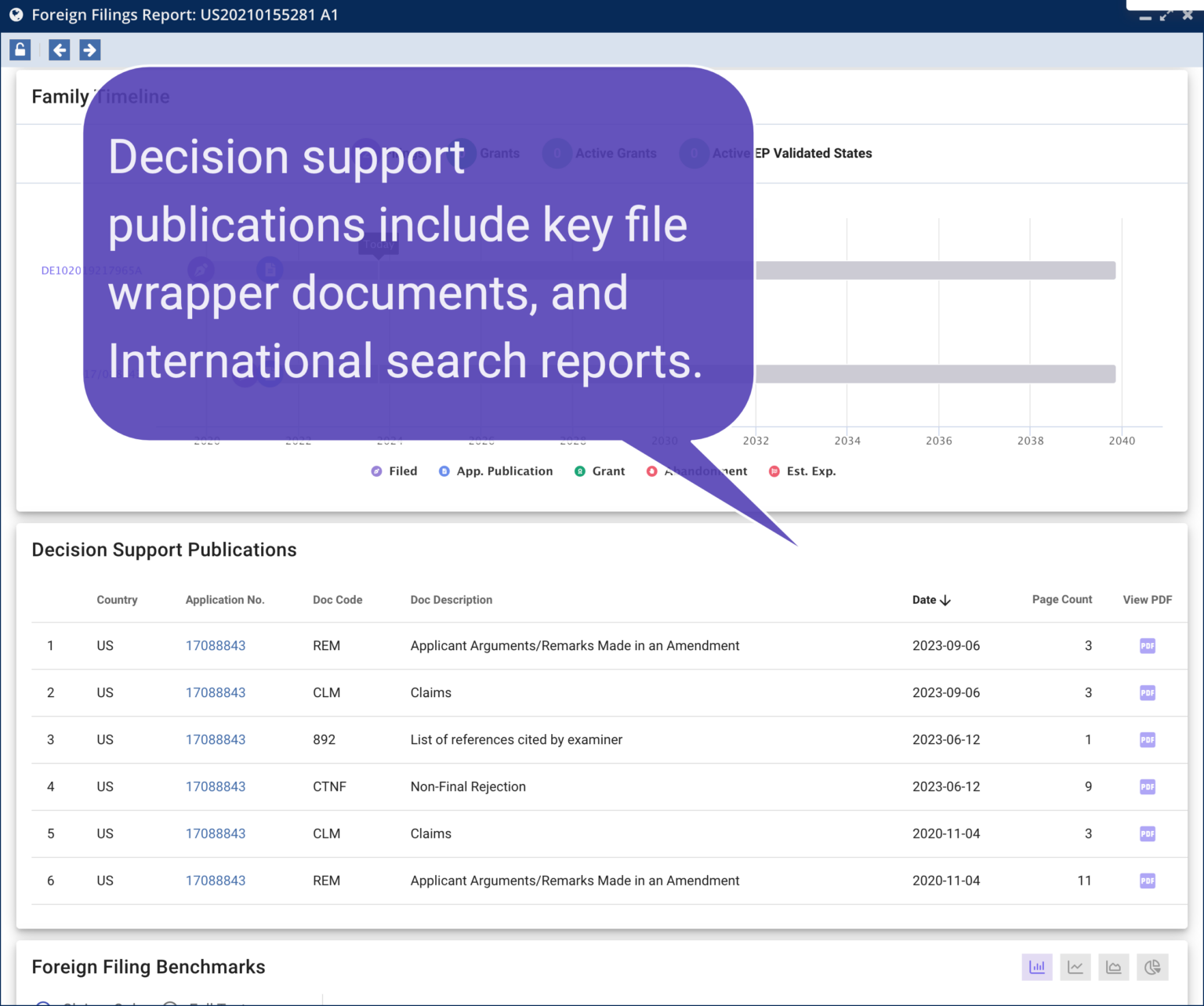Screen dimensions: 1204x1006
Task: Open PDF for the 2020-11-04 Claims document
Action: point(1147,833)
